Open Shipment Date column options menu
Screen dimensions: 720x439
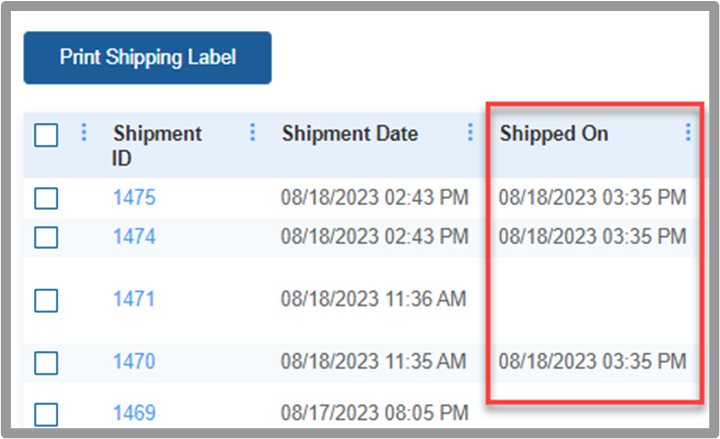click(470, 133)
